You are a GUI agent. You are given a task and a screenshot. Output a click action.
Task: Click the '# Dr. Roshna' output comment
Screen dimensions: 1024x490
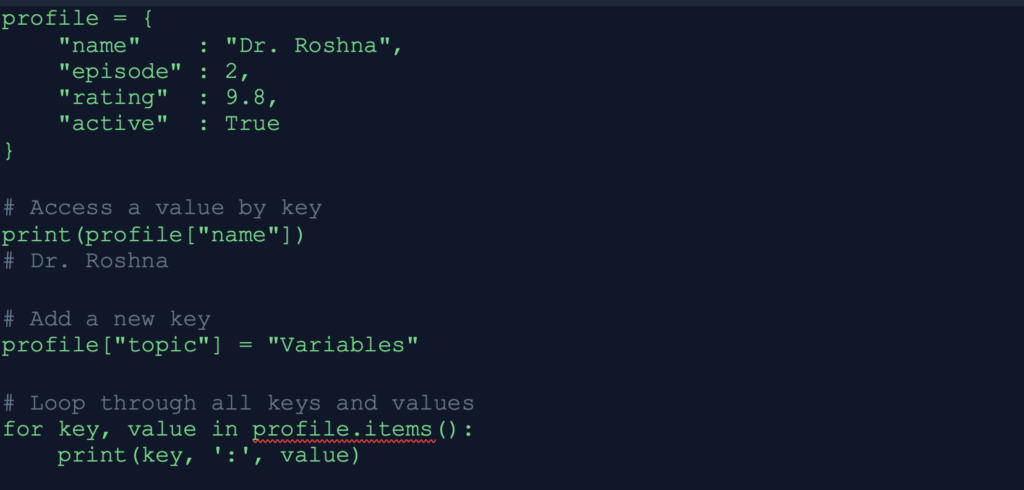[84, 261]
